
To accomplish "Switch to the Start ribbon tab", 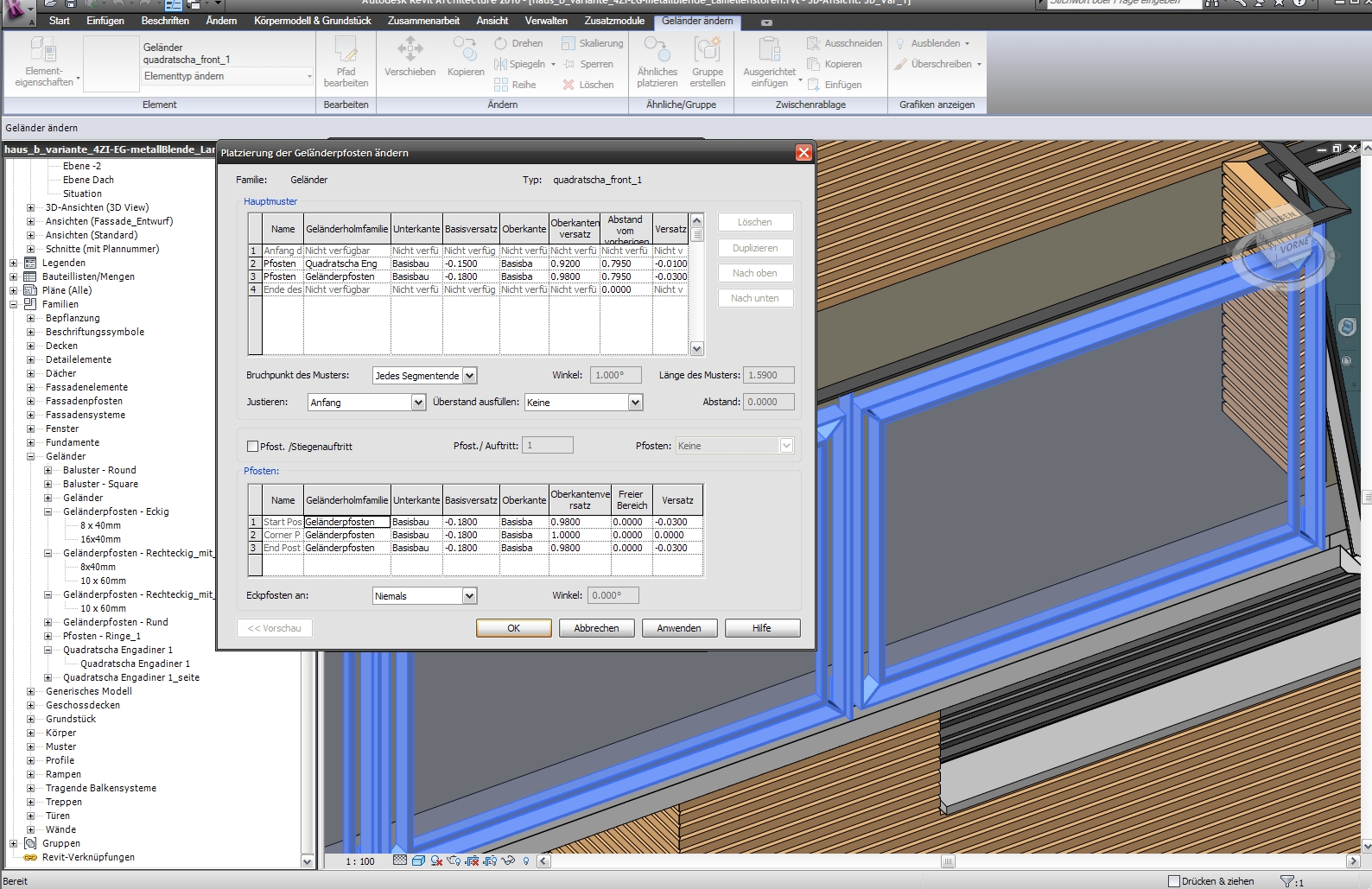I will pos(60,21).
